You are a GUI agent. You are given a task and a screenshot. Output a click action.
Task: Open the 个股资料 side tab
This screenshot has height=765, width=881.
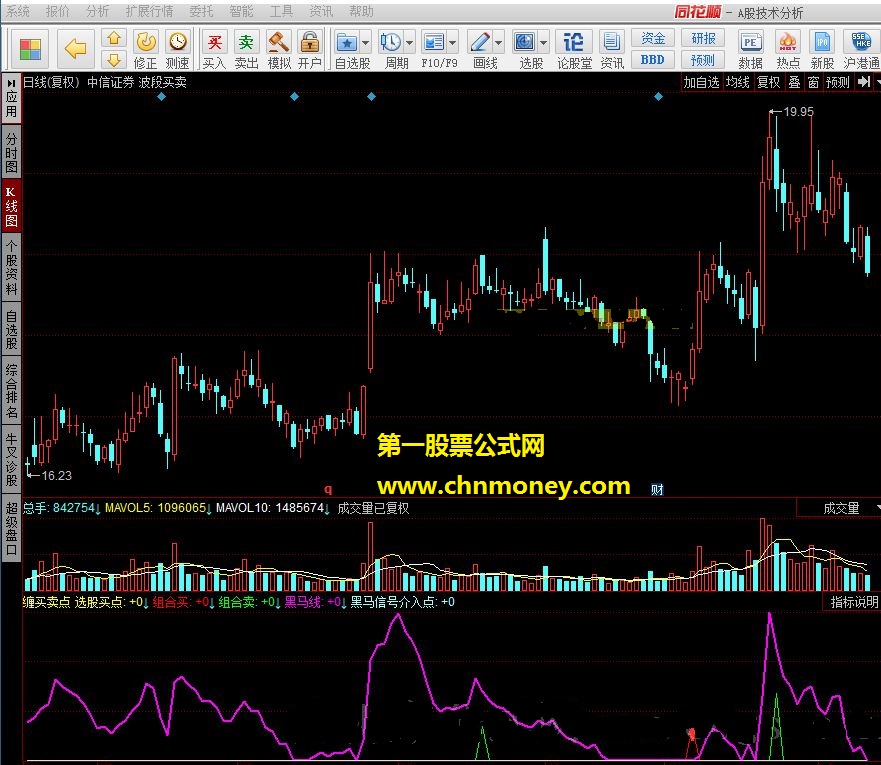pos(11,267)
